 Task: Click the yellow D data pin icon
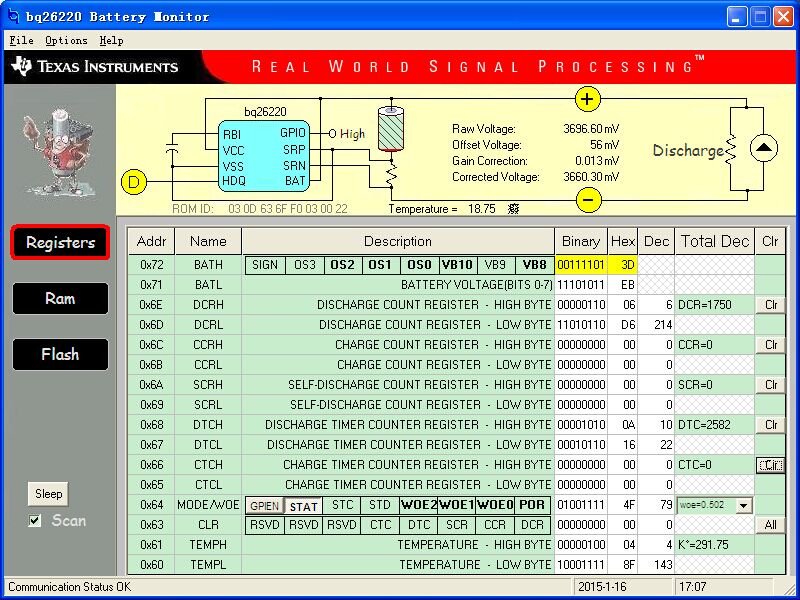point(134,182)
